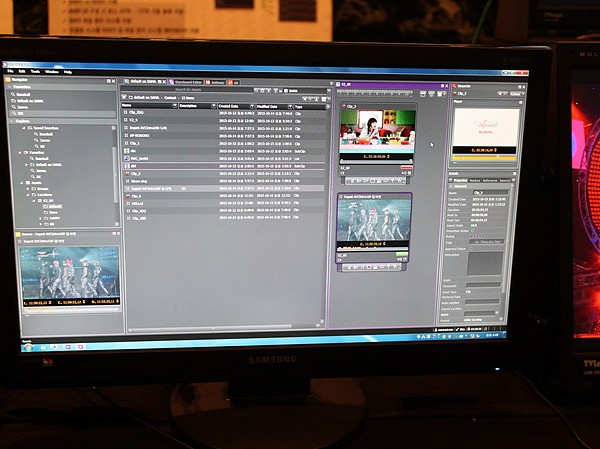Open the Name column filter dropdown
Image resolution: width=600 pixels, height=449 pixels.
175,105
